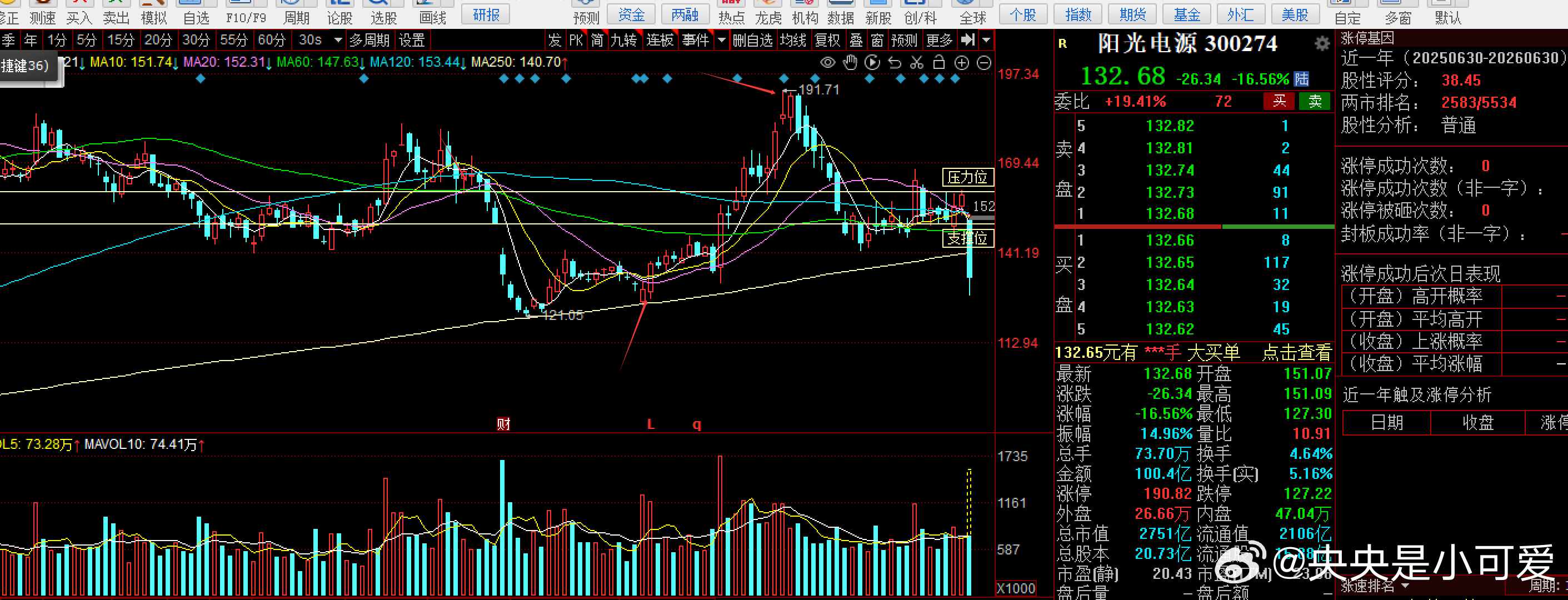The width and height of the screenshot is (1568, 600).
Task: Click the 删自选 remove from watchlist button
Action: tap(752, 40)
